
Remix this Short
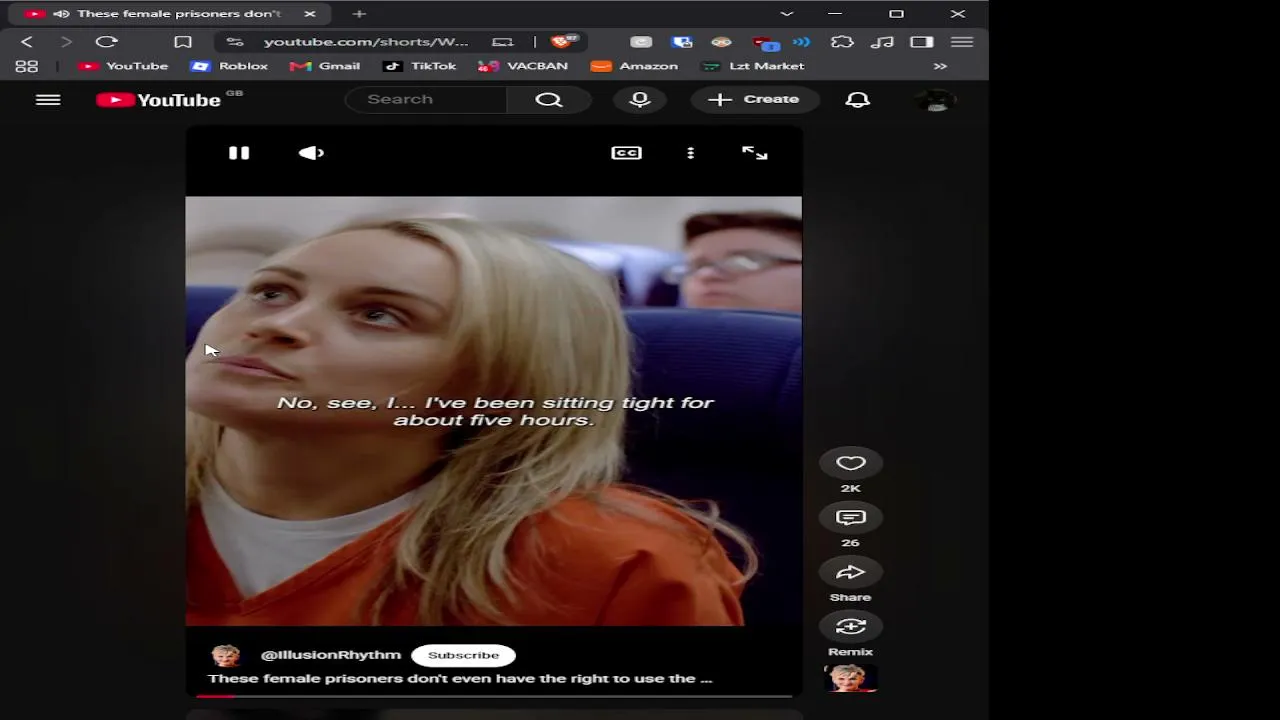point(850,626)
